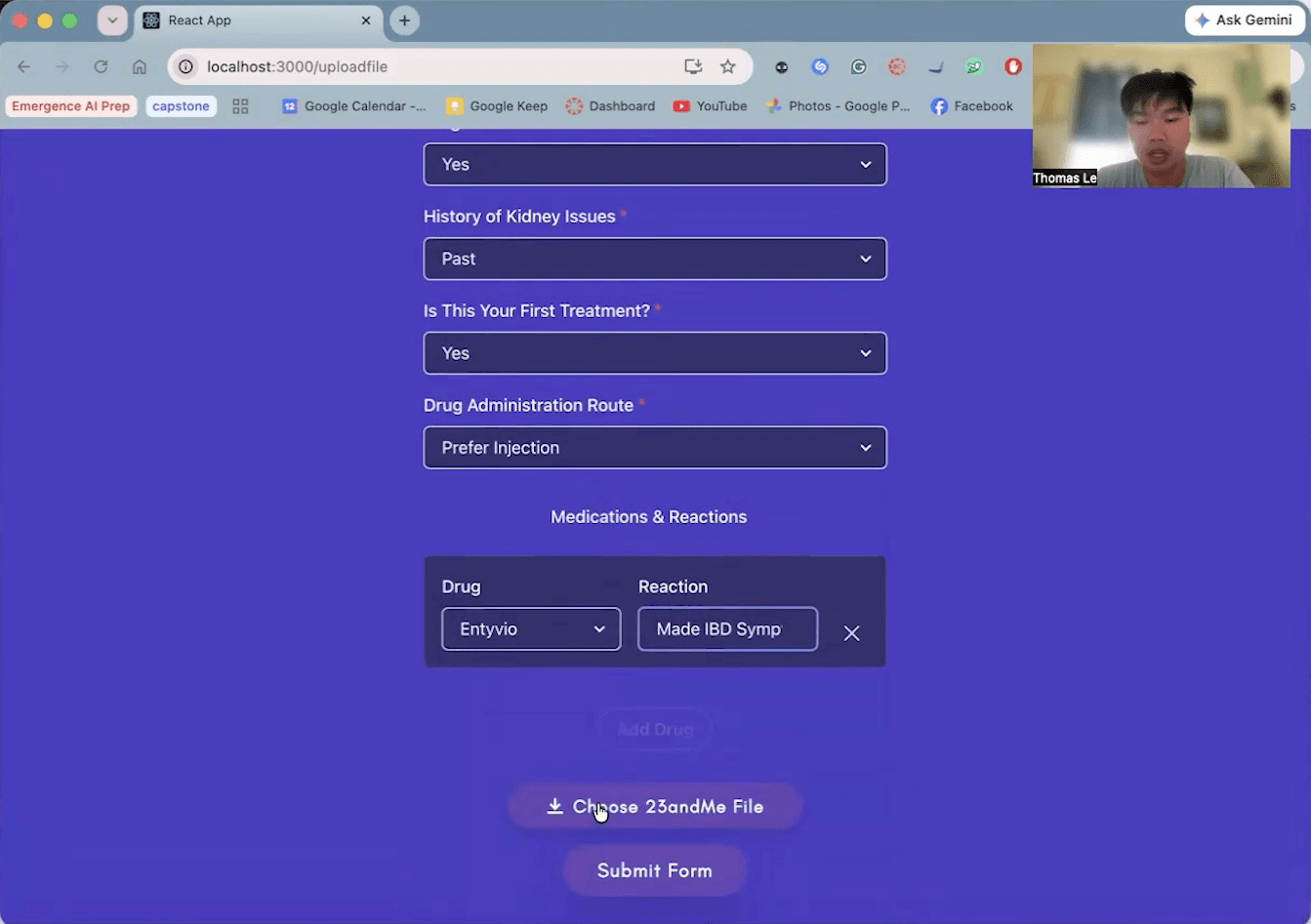Image resolution: width=1311 pixels, height=924 pixels.
Task: Click the Ask Gemini button
Action: (1245, 20)
